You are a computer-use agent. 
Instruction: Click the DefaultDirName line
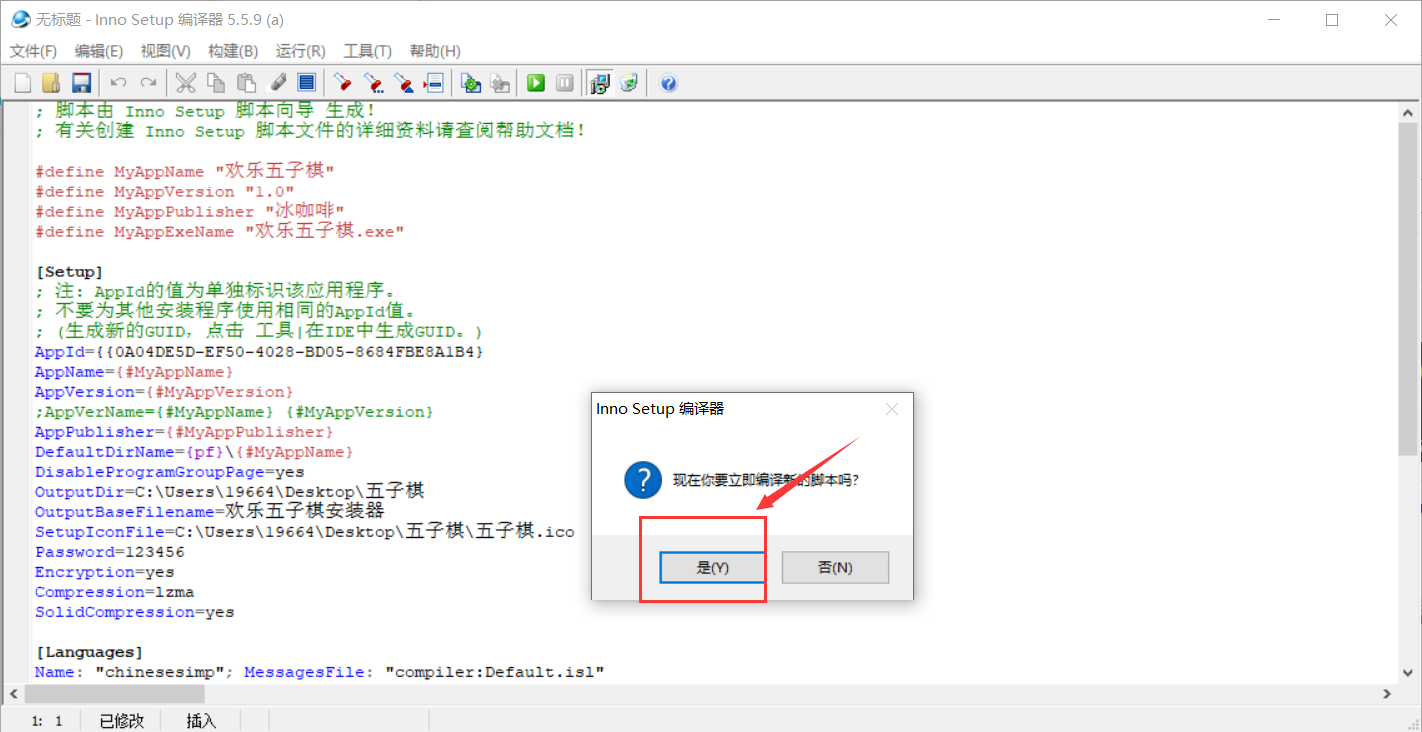[x=195, y=452]
